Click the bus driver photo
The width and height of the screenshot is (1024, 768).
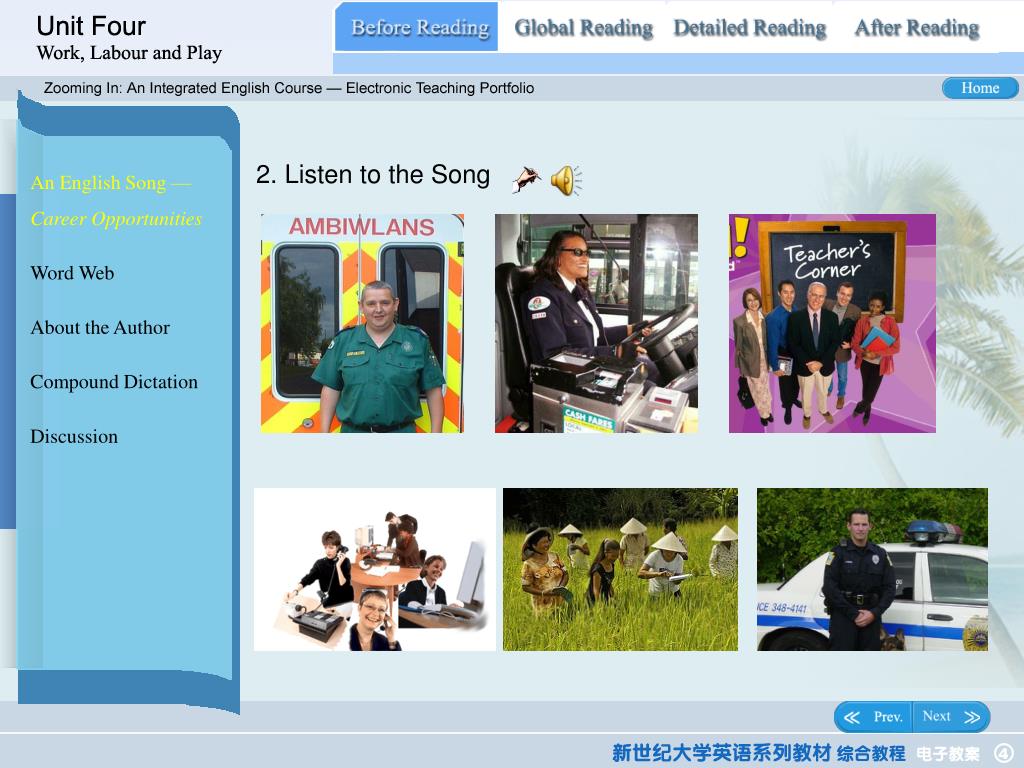point(596,323)
